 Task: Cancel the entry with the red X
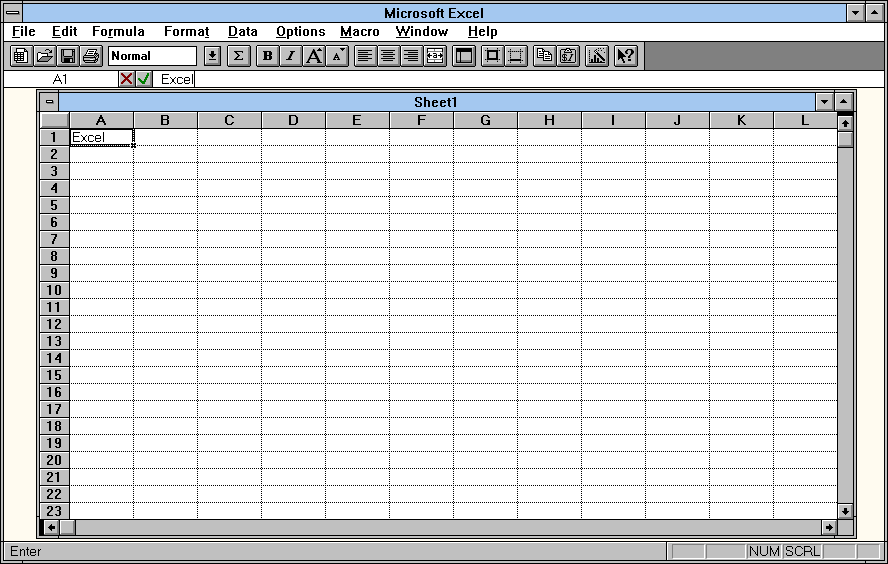(126, 79)
